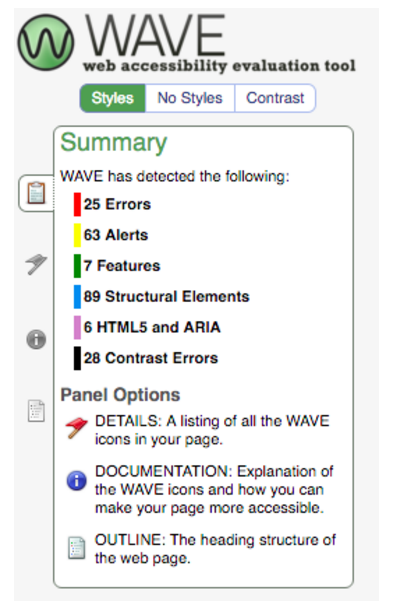Select the Styles view toggle
Image resolution: width=395 pixels, height=616 pixels.
point(113,98)
